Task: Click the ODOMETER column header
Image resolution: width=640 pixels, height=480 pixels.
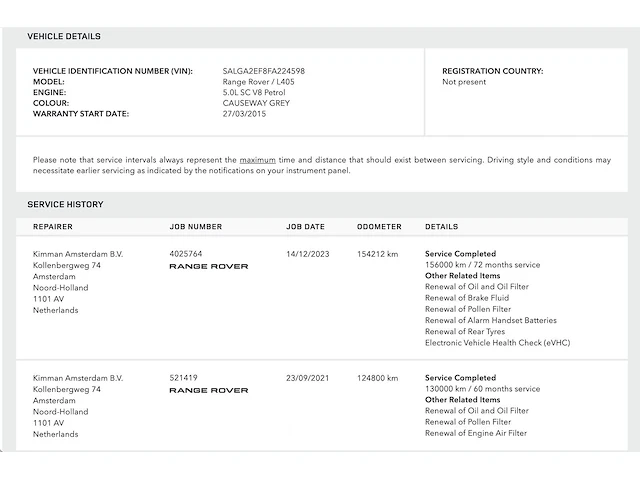Action: pos(379,227)
